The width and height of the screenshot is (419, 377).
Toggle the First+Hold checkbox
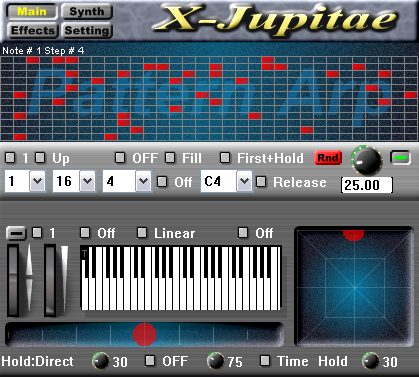point(225,158)
